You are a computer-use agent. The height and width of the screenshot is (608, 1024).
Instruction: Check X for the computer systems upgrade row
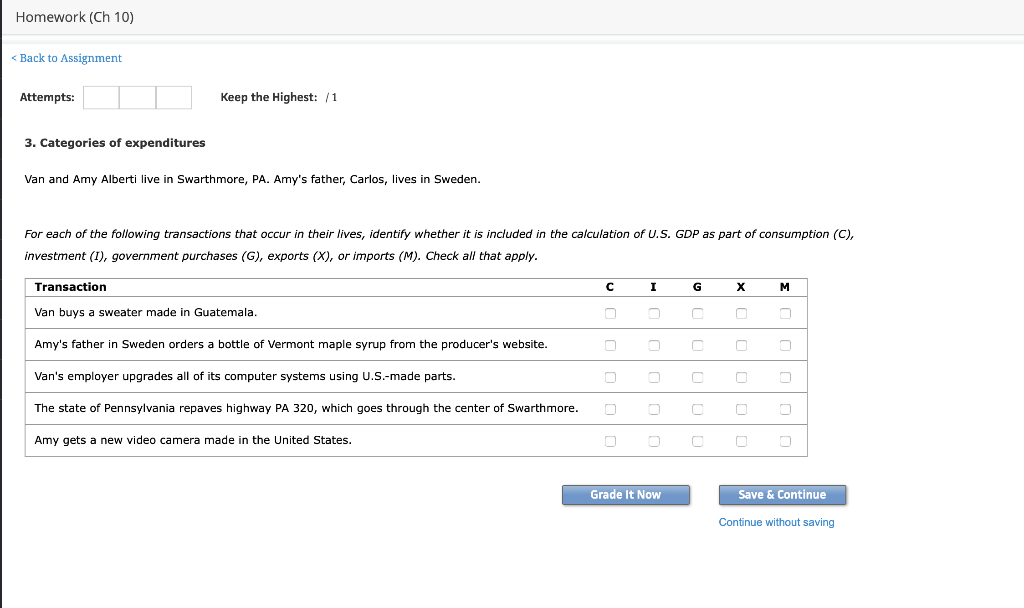741,377
